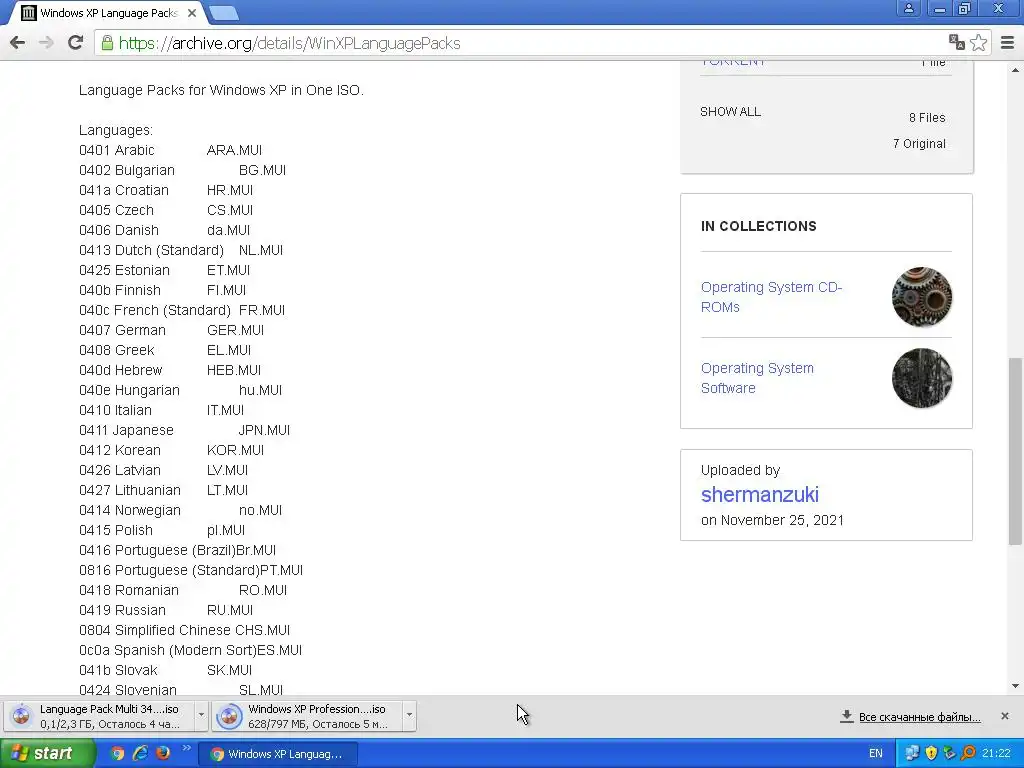This screenshot has height=768, width=1024.
Task: Click the text '0401 Arabic'
Action: coord(116,150)
